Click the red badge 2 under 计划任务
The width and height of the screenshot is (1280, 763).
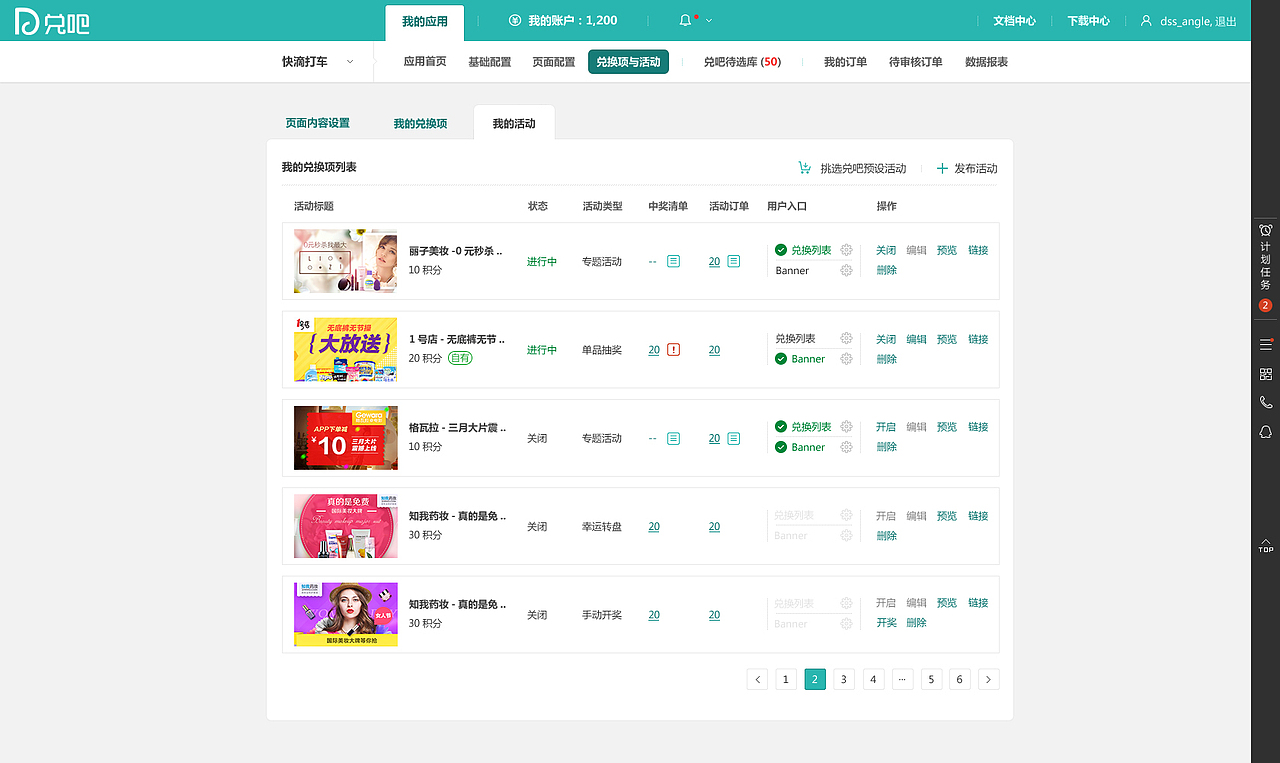coord(1265,305)
